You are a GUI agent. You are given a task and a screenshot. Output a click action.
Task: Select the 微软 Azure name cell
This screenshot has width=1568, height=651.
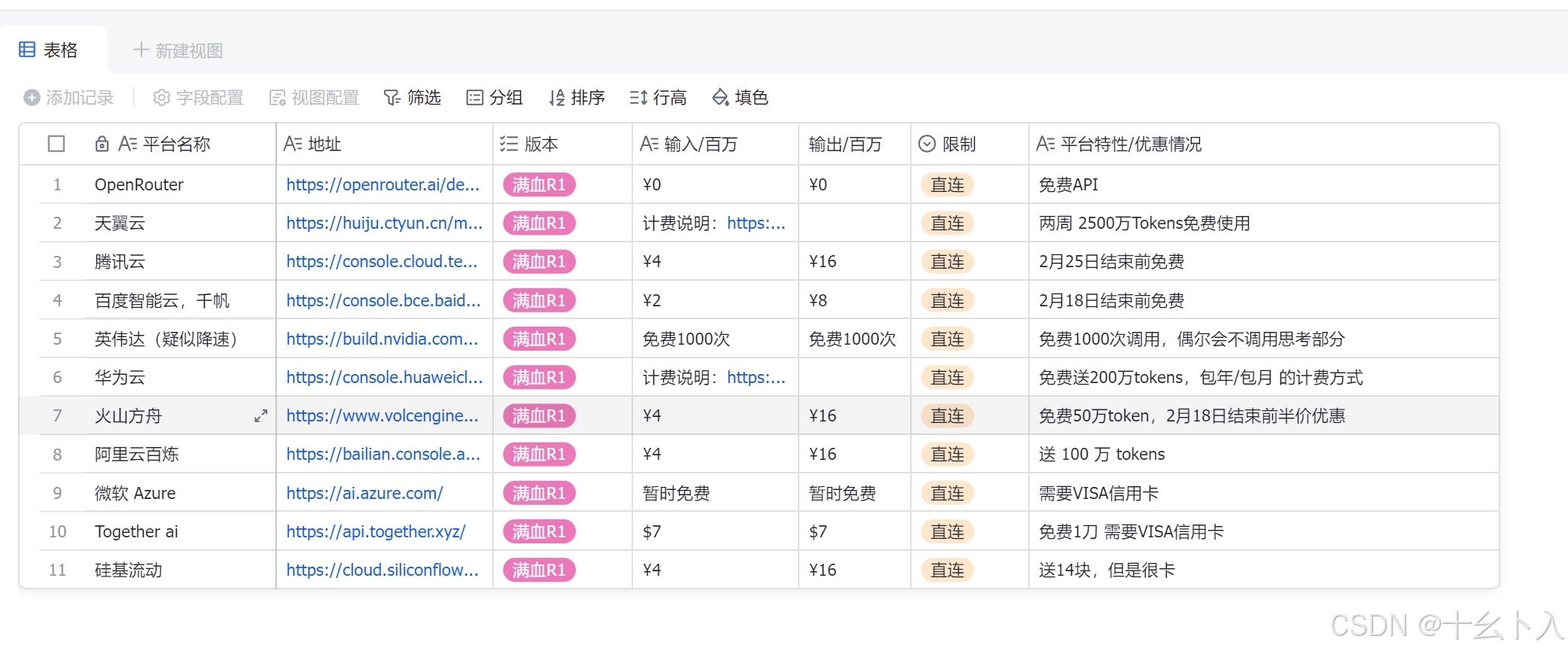click(181, 494)
